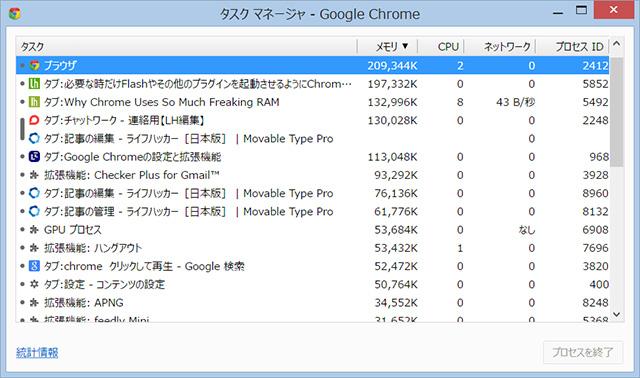
Task: Select the 設定 - コンテンツの設定 row
Action: click(312, 284)
